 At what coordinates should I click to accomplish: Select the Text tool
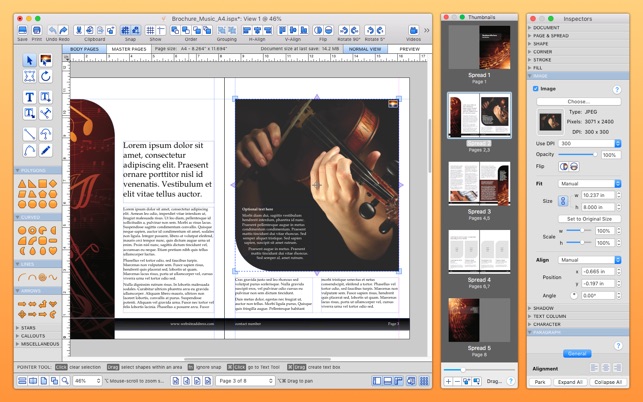[x=29, y=97]
